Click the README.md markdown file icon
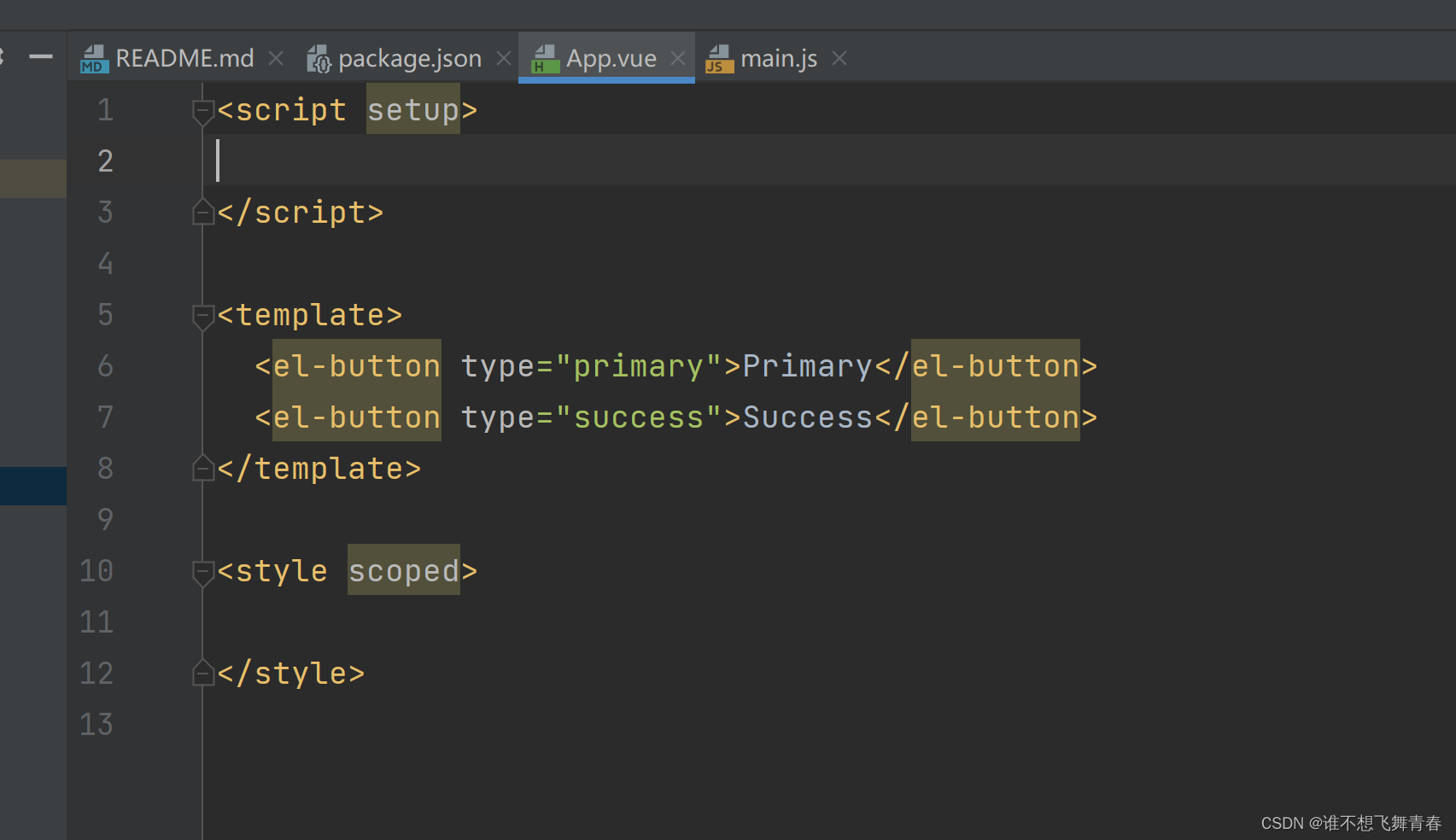The width and height of the screenshot is (1456, 840). pyautogui.click(x=94, y=59)
